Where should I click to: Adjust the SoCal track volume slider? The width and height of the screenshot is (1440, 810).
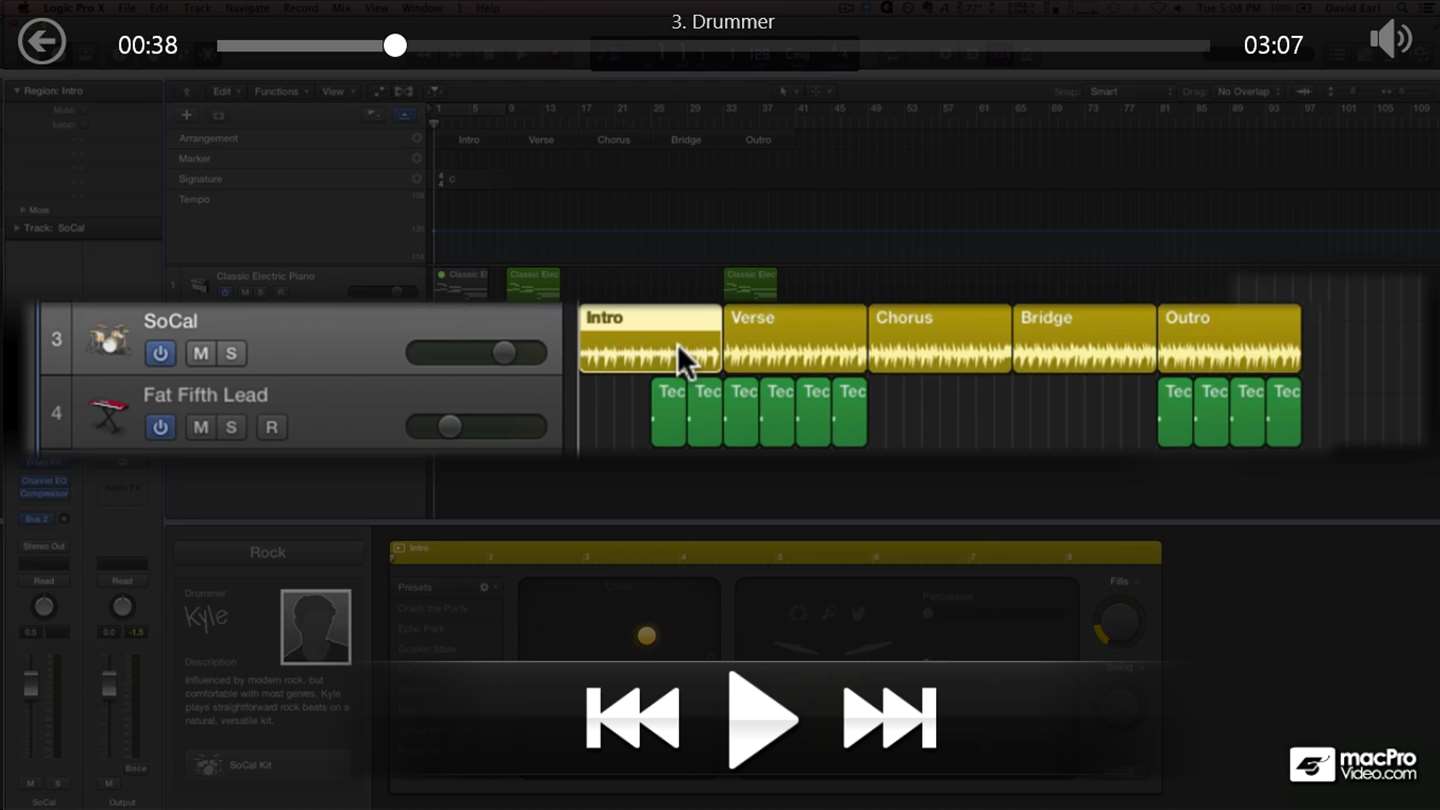pyautogui.click(x=476, y=352)
